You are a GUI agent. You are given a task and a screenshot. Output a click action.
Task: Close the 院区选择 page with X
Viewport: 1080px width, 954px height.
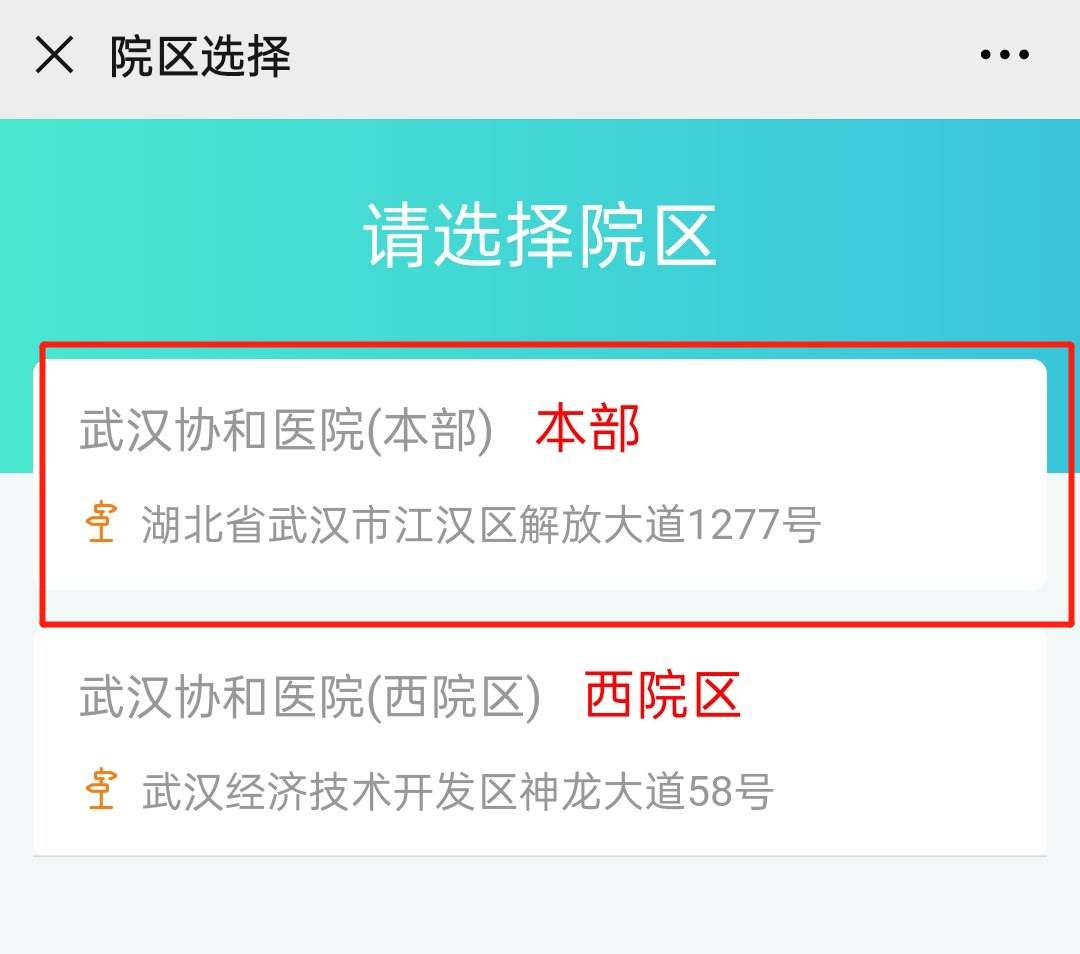coord(54,55)
